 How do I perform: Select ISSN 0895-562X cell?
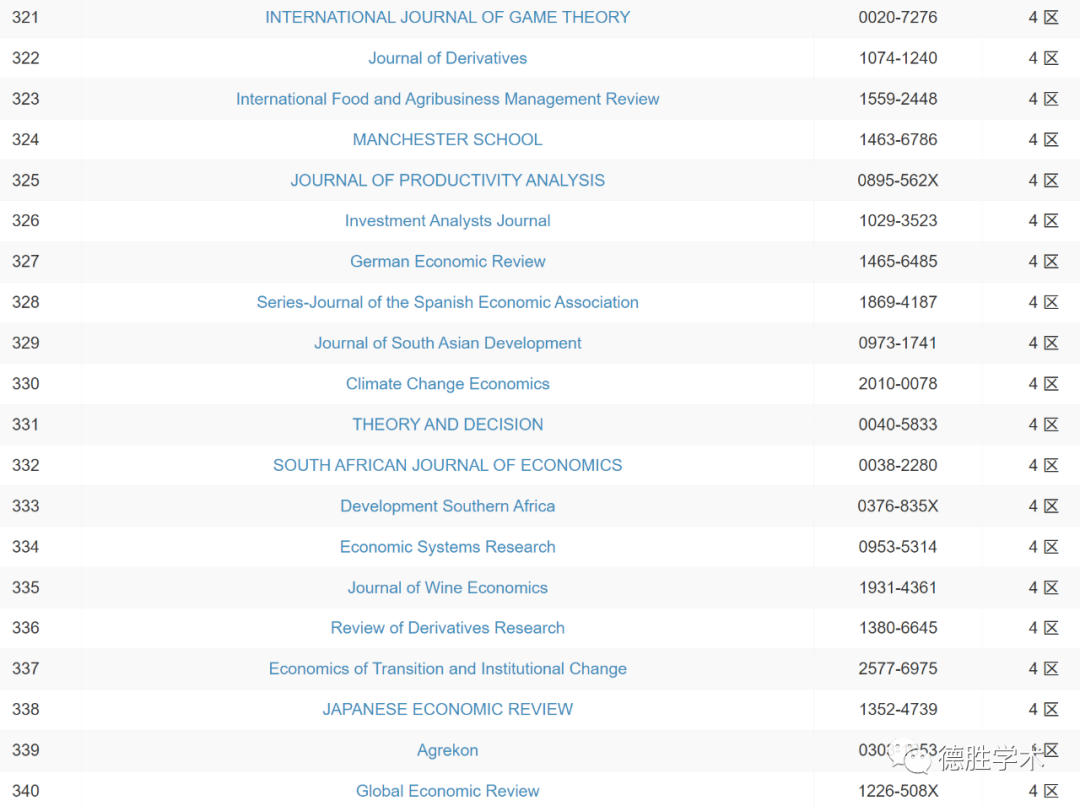[897, 180]
